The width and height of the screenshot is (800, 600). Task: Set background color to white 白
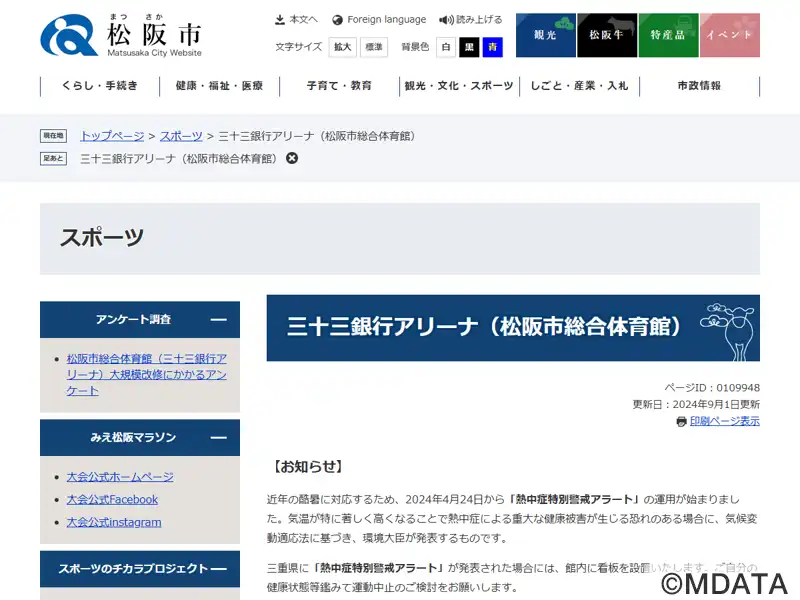click(446, 47)
